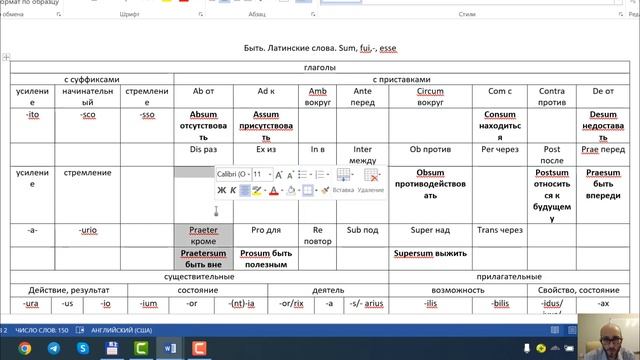Image resolution: width=640 pixels, height=360 pixels.
Task: Switch to read mode view icon
Action: coord(555,330)
